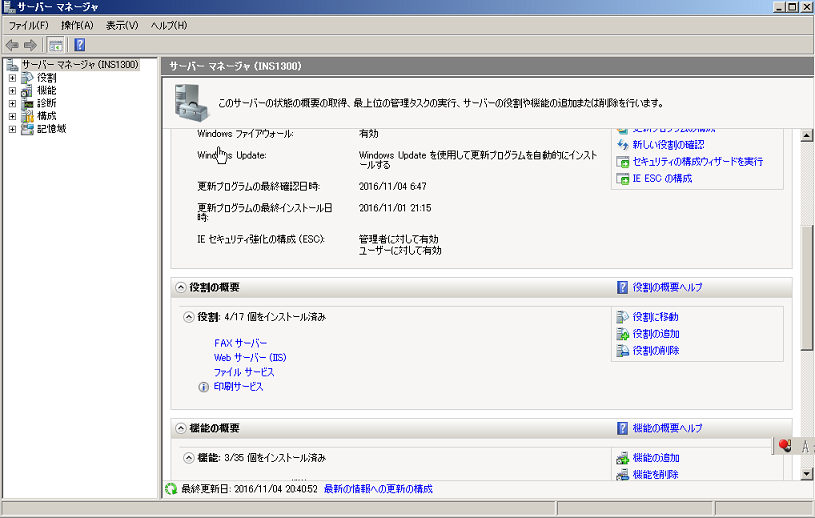This screenshot has width=815, height=518.
Task: Expand the 構成 tree node plus box
Action: [x=12, y=116]
